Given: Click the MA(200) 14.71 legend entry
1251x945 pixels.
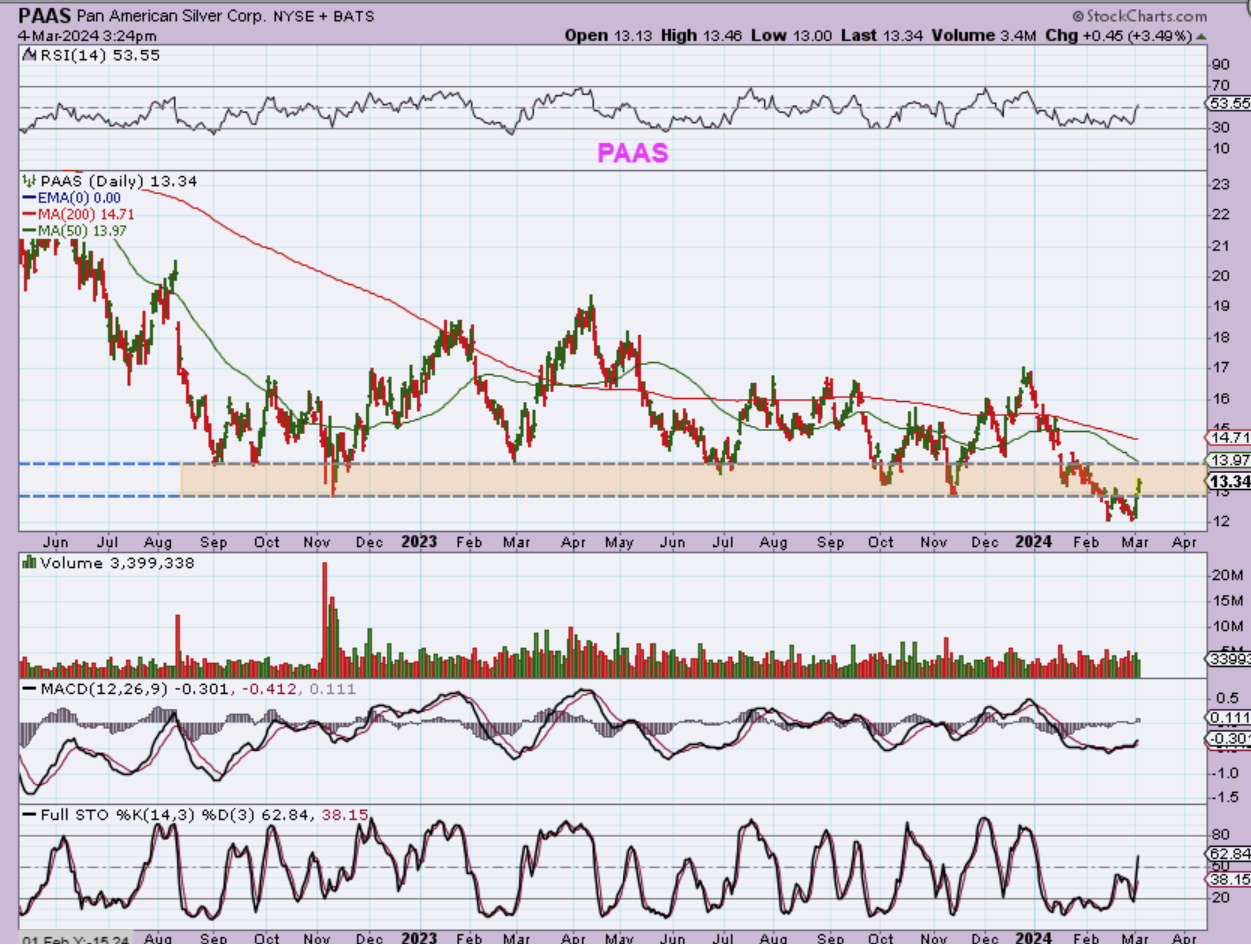Looking at the screenshot, I should click(x=78, y=214).
